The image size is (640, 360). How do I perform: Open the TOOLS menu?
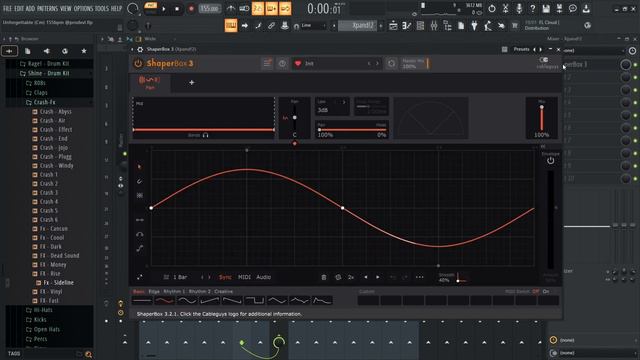click(102, 9)
